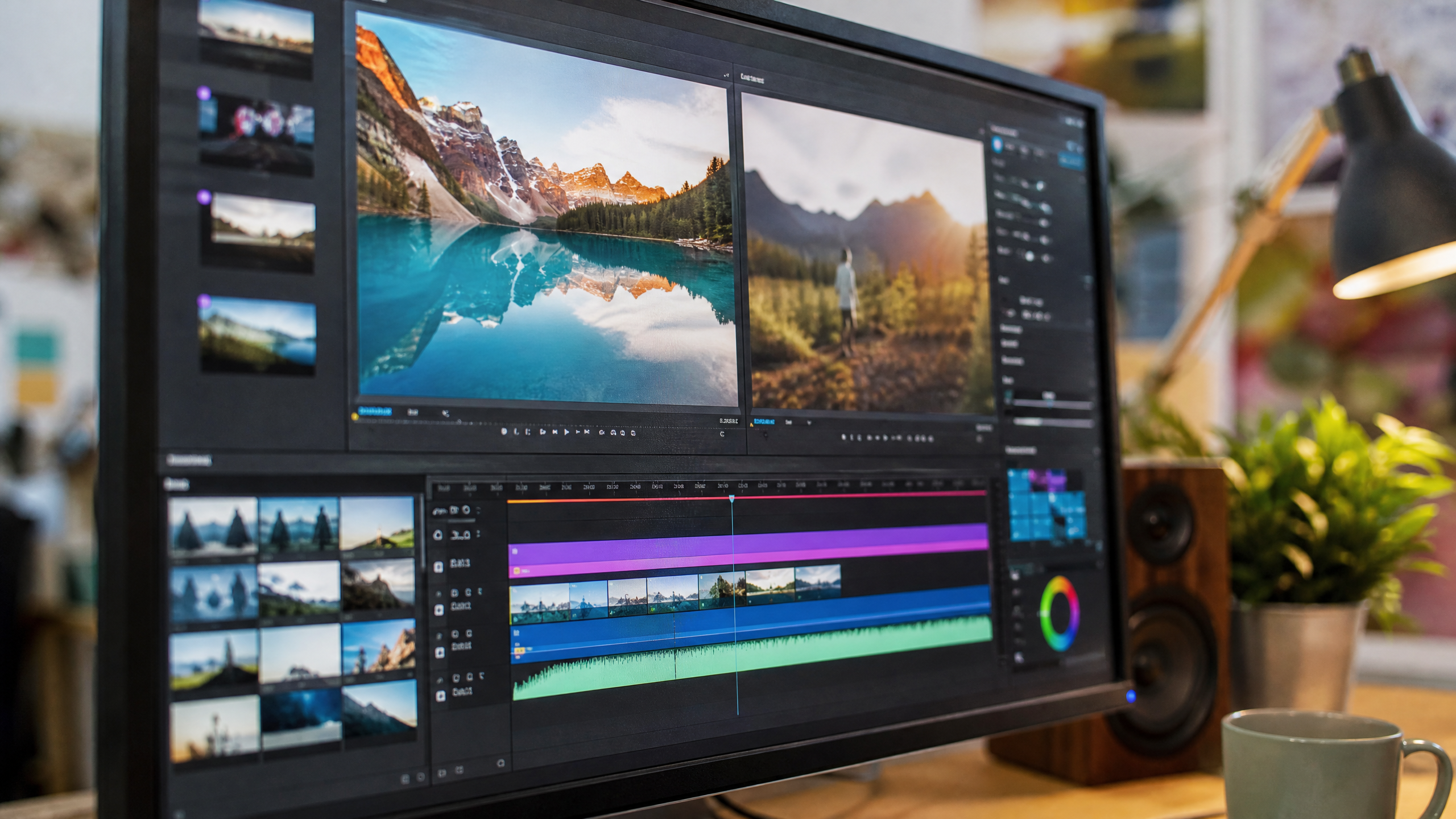The image size is (1456, 819).
Task: Click the rightmost icon at media bin's bottom edge
Action: click(421, 777)
